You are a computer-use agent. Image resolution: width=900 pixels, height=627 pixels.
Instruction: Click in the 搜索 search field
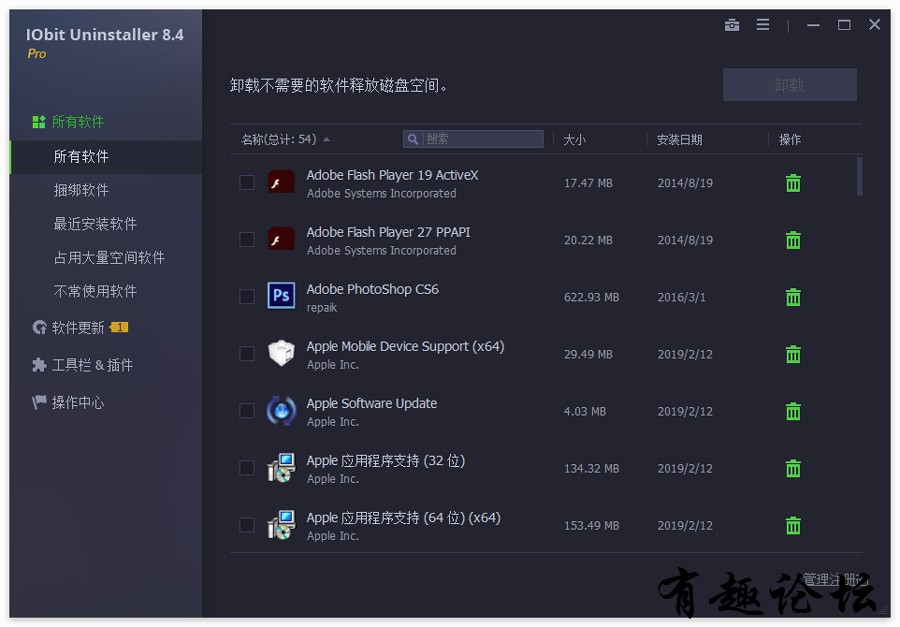pyautogui.click(x=474, y=139)
